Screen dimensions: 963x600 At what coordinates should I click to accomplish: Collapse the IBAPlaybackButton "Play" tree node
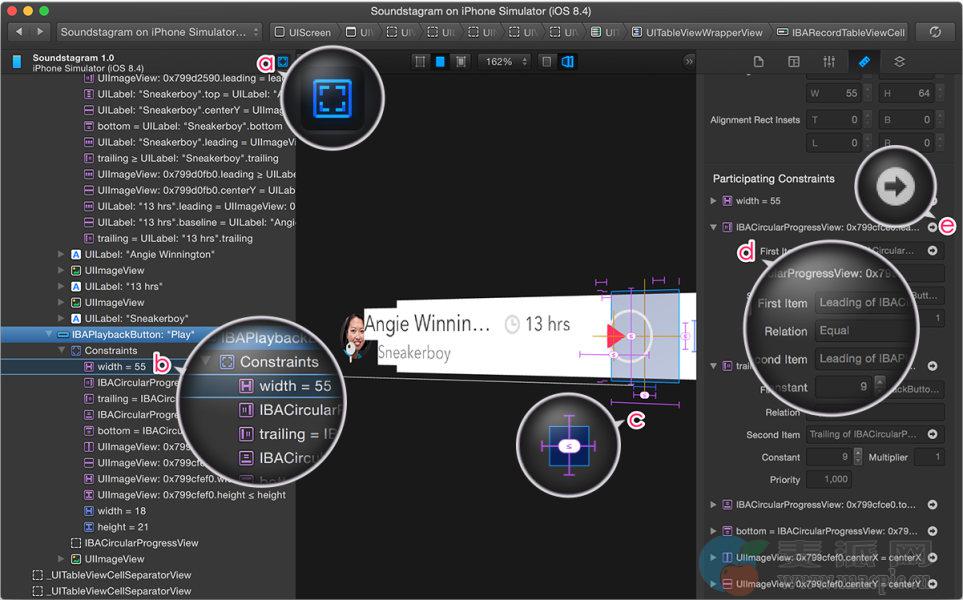tap(48, 335)
